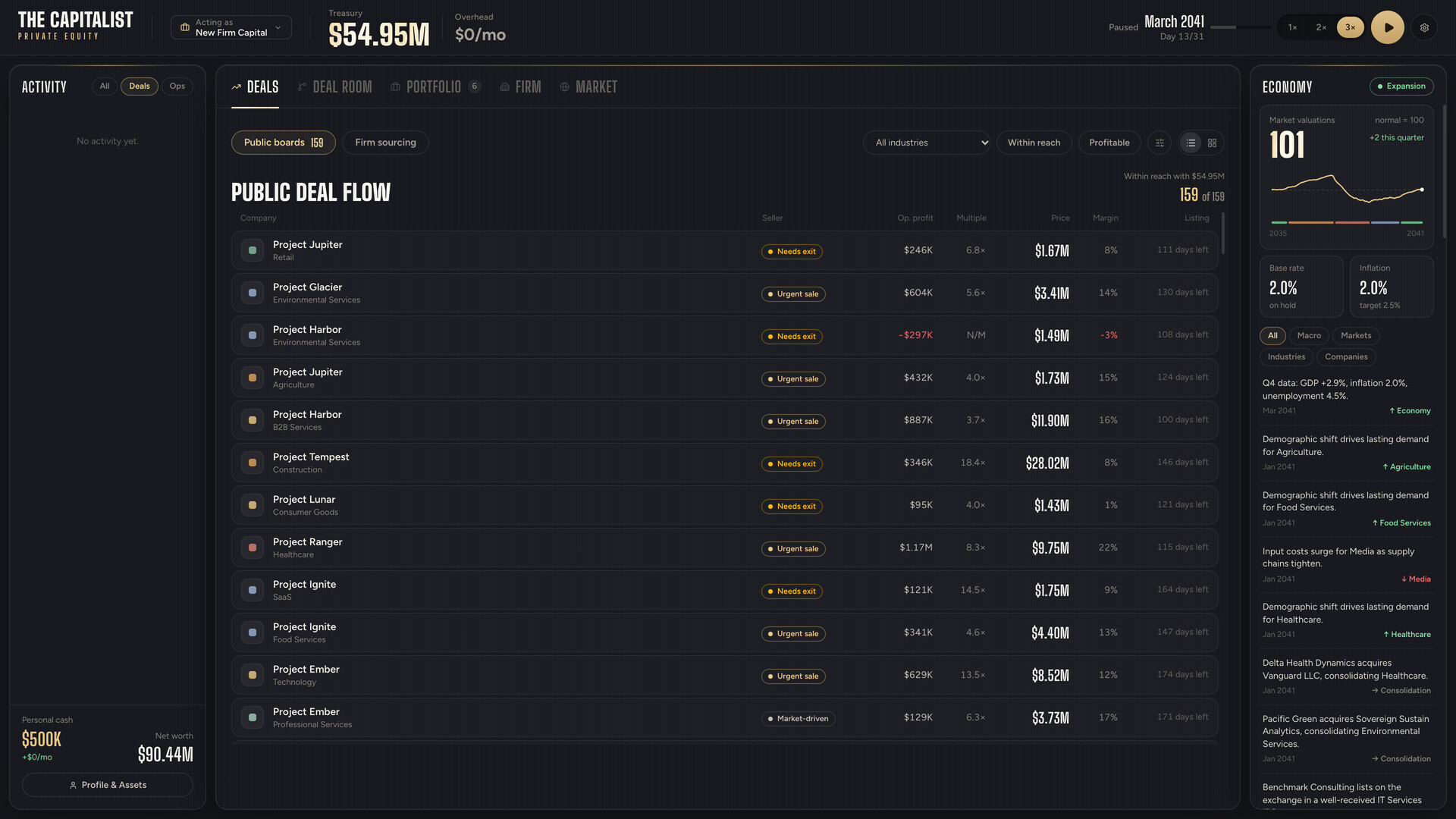Click the market valuations line chart
Viewport: 1456px width, 819px height.
(x=1347, y=190)
